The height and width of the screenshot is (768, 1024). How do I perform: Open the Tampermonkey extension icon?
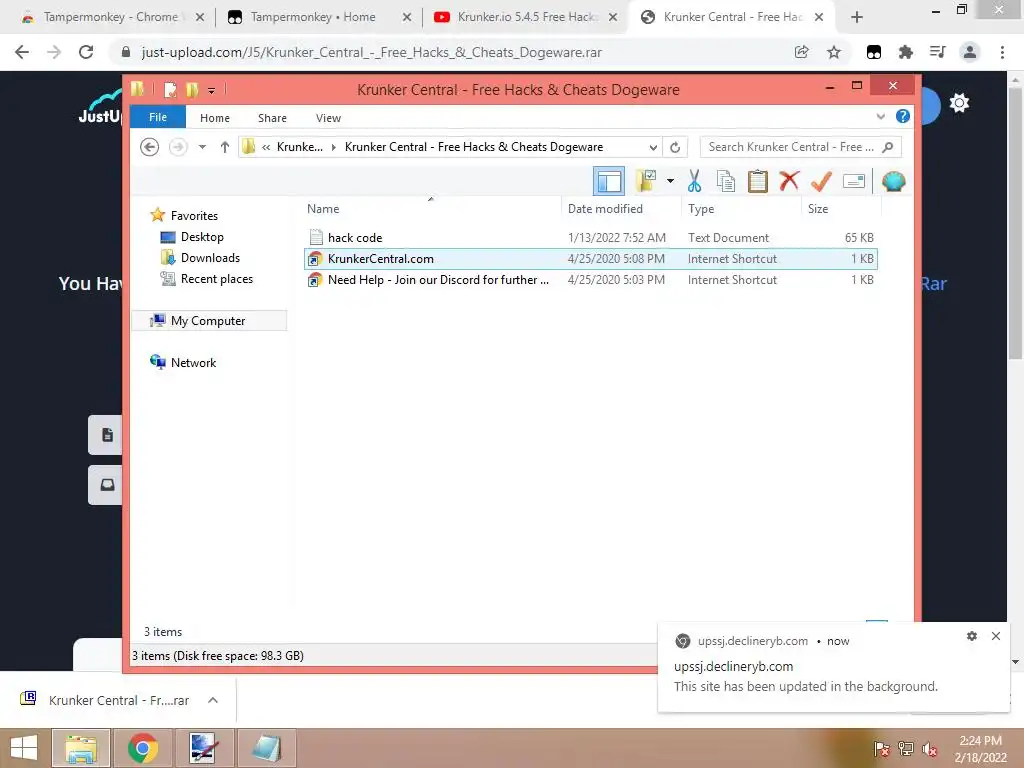[x=874, y=52]
